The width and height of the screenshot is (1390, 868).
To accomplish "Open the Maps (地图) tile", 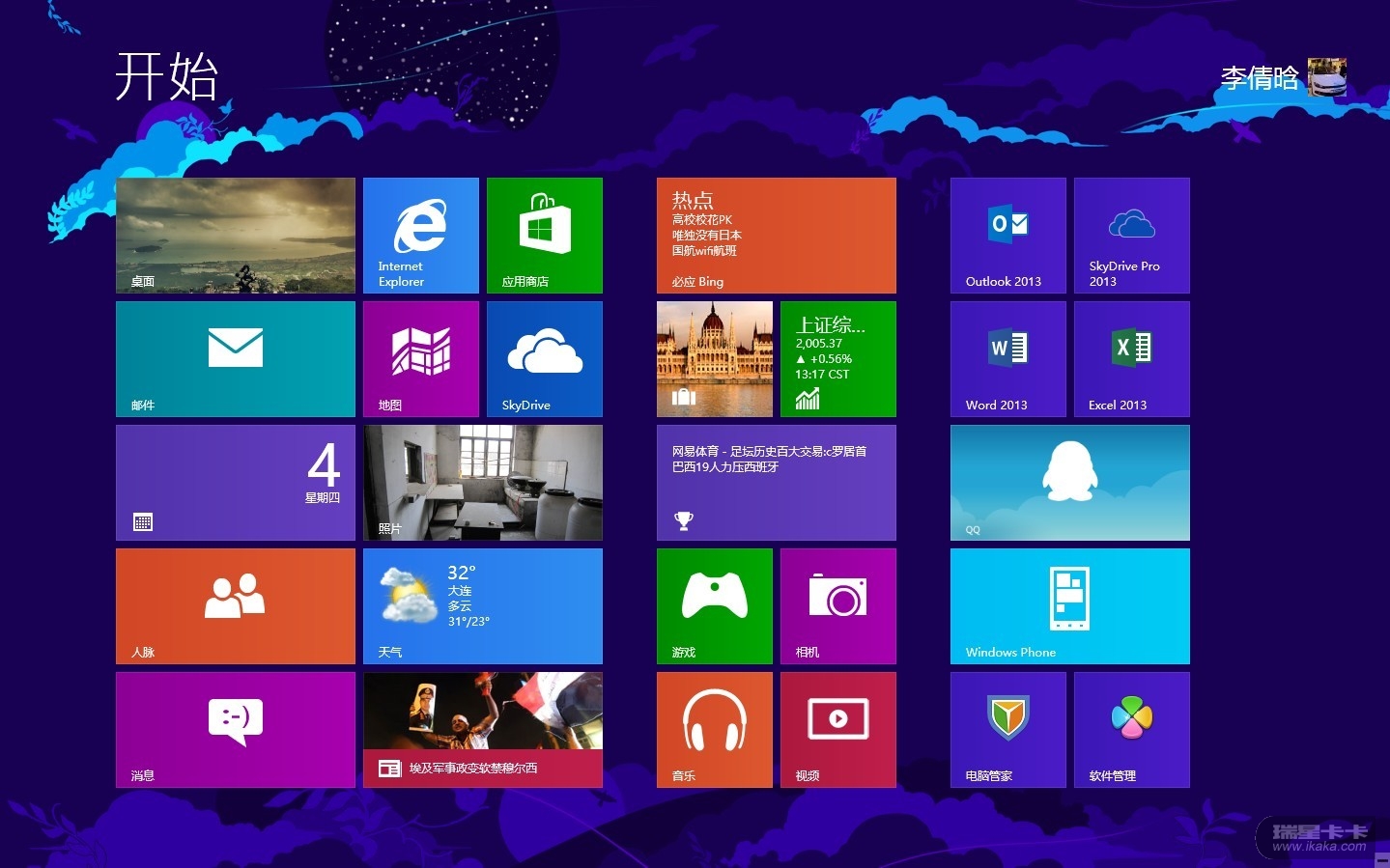I will (421, 359).
